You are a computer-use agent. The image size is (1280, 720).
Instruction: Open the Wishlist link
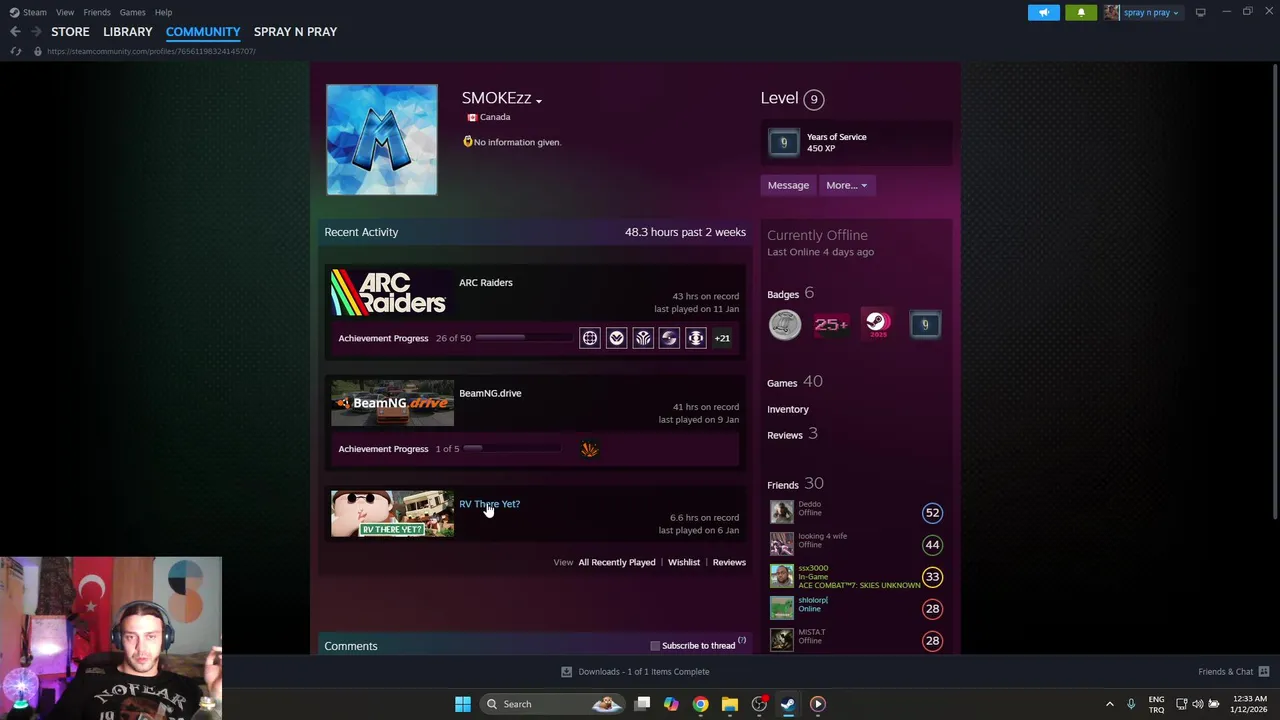[x=684, y=562]
